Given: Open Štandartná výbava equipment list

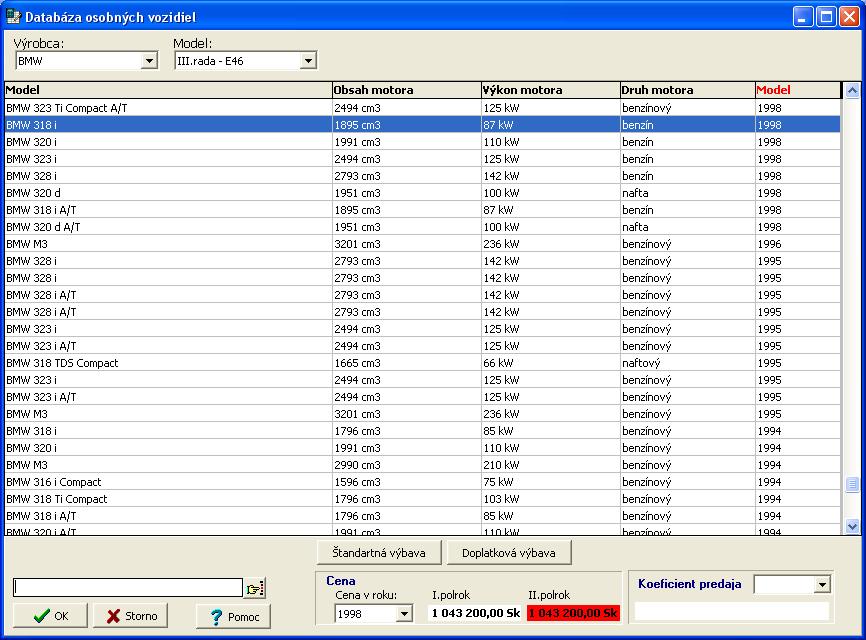Looking at the screenshot, I should 379,553.
